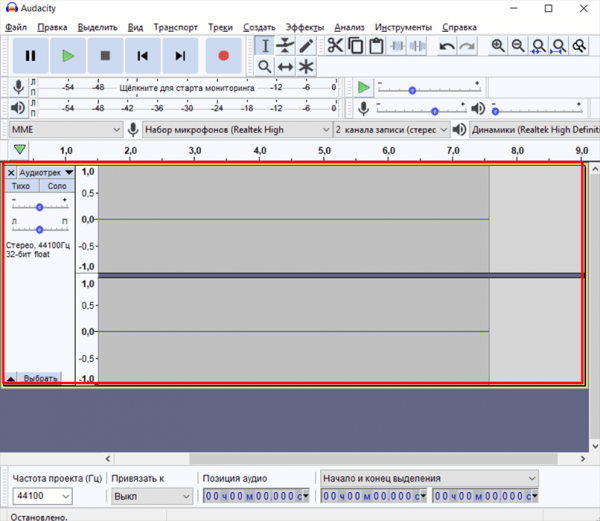Click the Pause button
600x521 pixels.
tap(30, 56)
